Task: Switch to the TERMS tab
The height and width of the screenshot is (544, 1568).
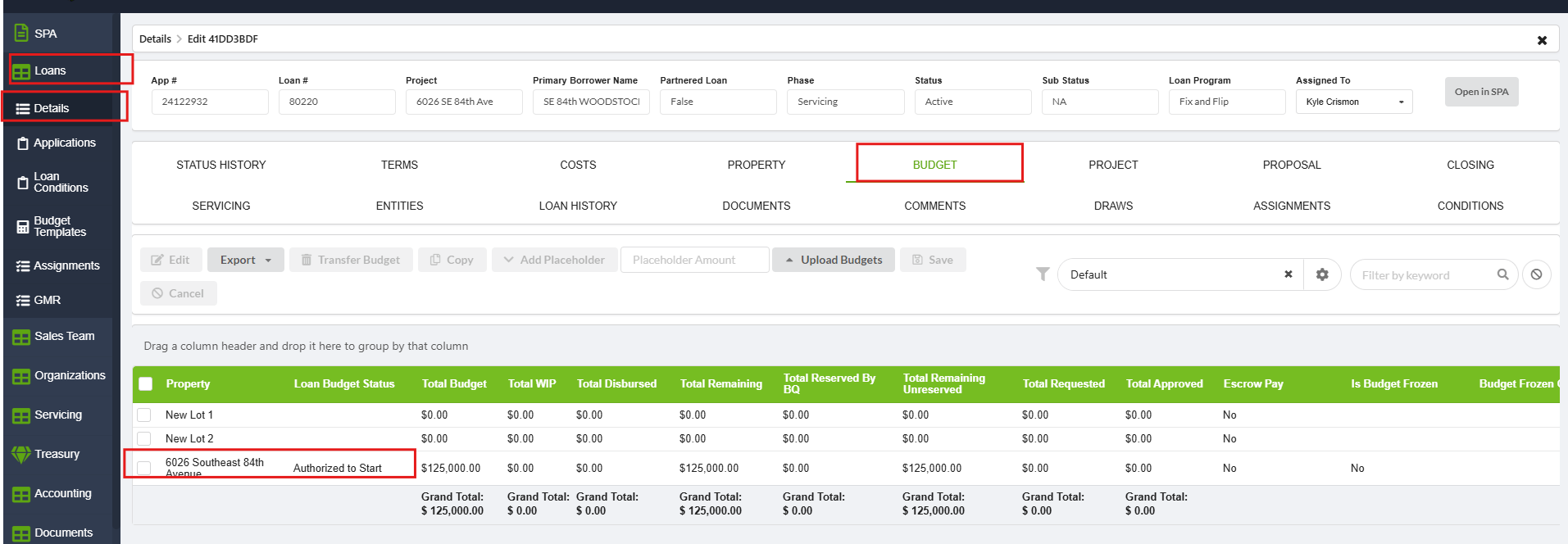Action: pyautogui.click(x=399, y=165)
